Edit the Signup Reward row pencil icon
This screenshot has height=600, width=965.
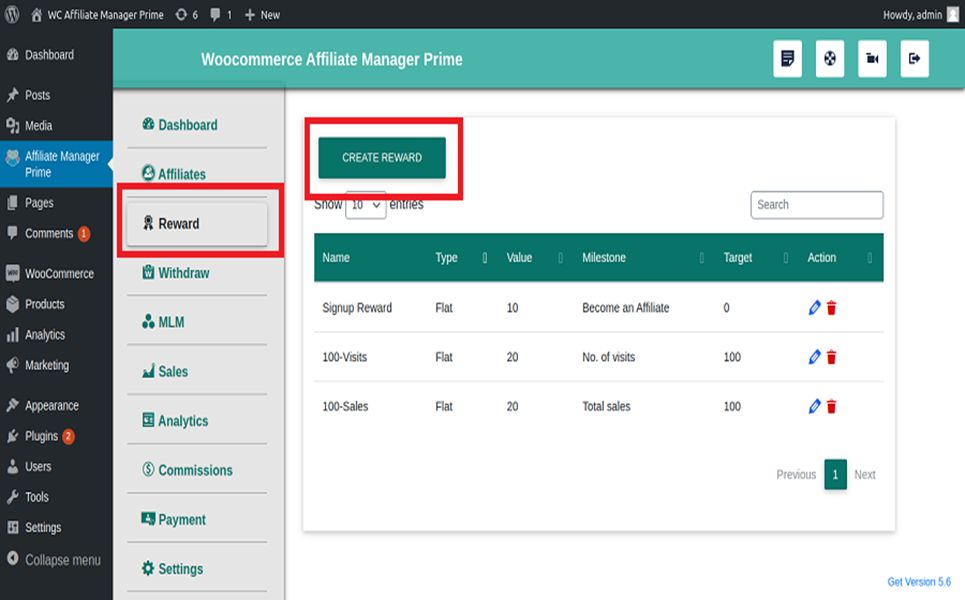point(814,308)
